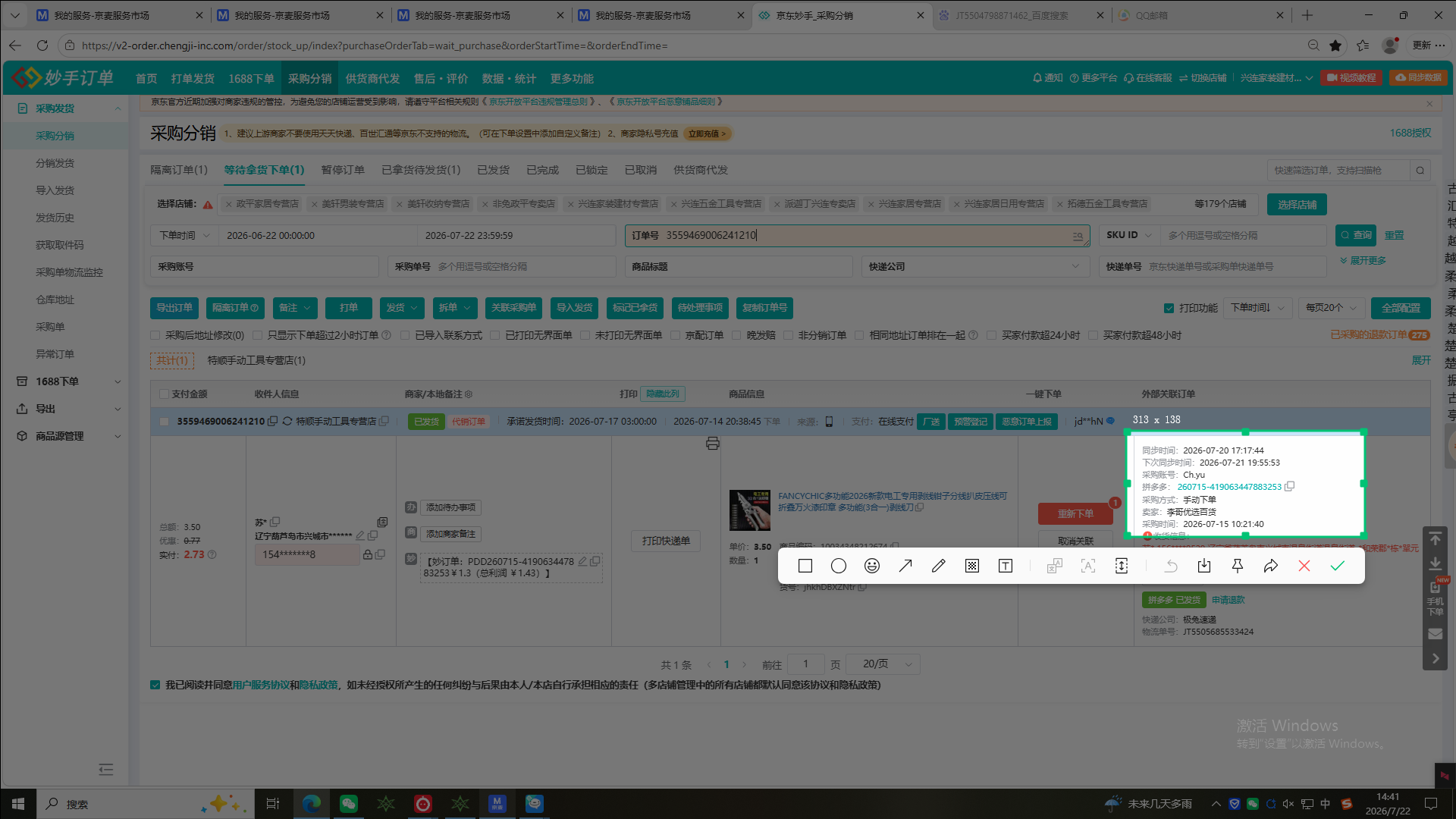Image resolution: width=1456 pixels, height=819 pixels.
Task: Open the 售后·评价 top menu
Action: point(441,79)
